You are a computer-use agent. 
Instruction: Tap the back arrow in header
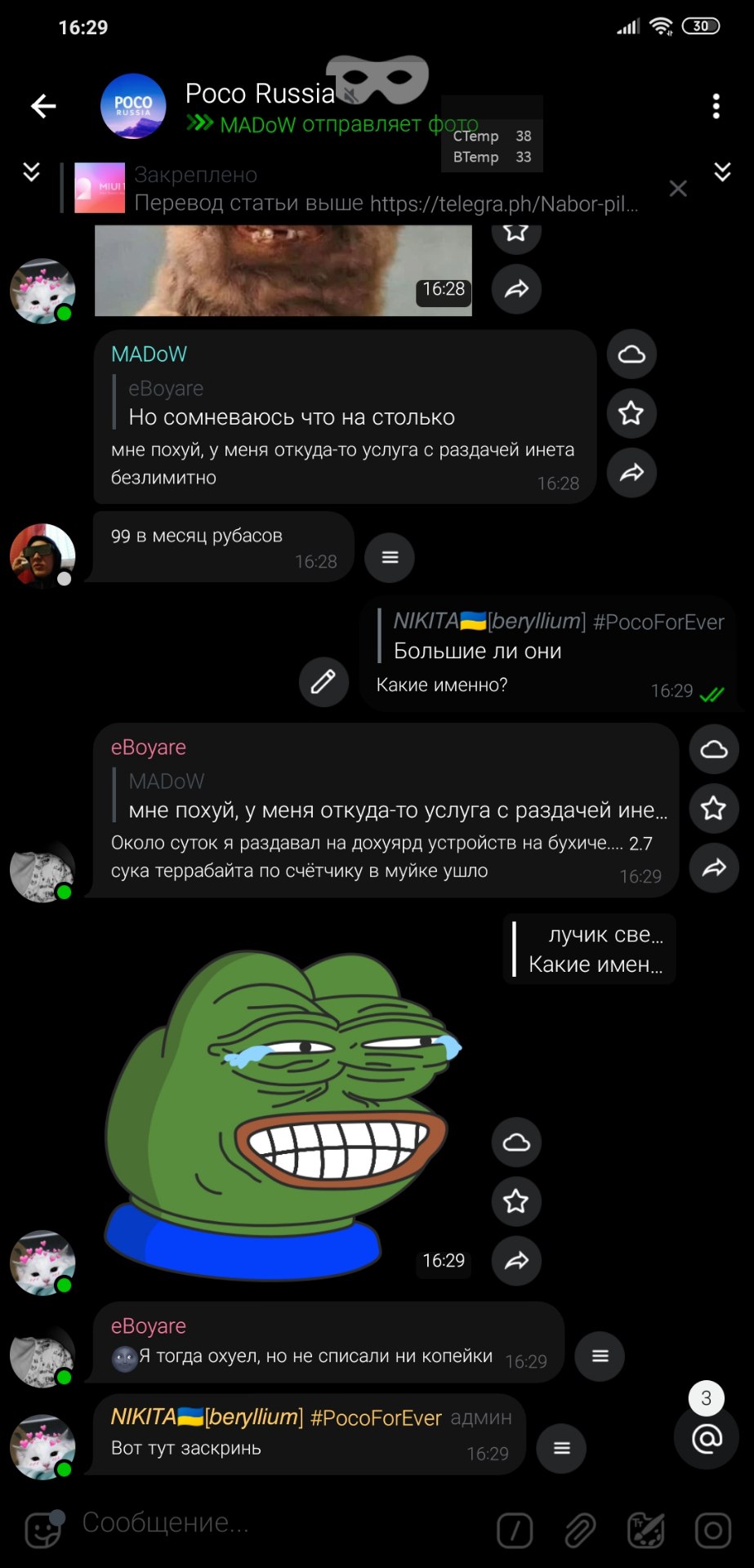[43, 106]
